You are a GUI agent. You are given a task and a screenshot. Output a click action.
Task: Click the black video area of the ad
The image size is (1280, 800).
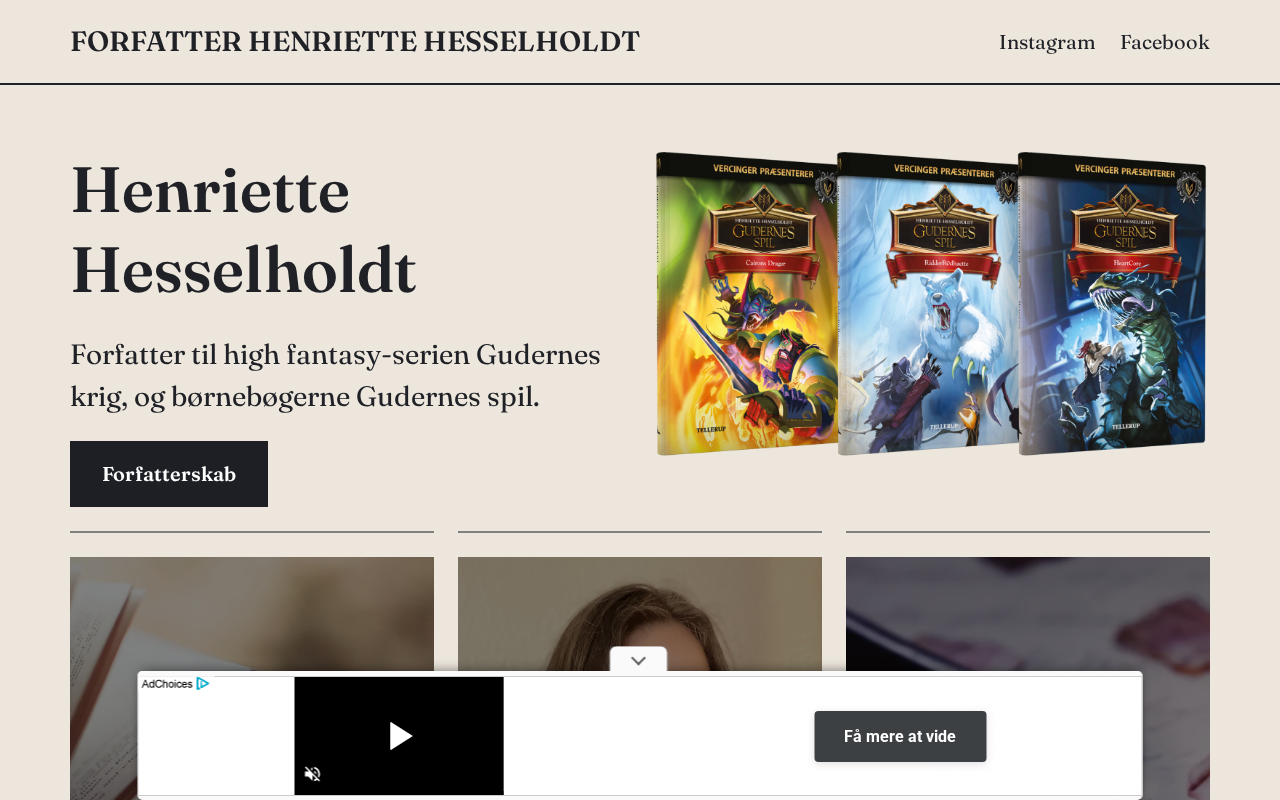399,736
